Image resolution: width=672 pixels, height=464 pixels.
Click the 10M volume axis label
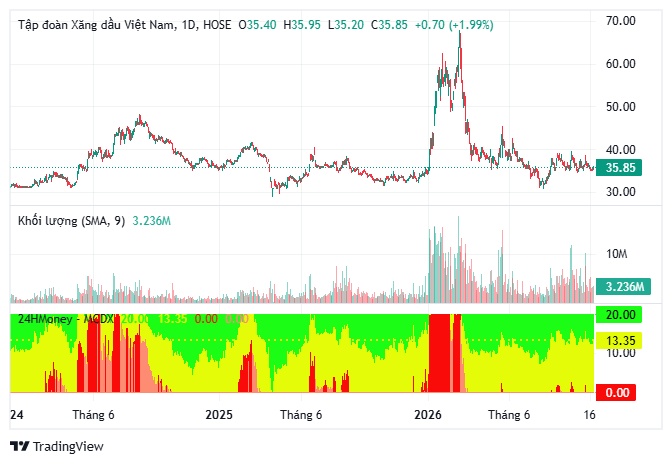click(x=616, y=254)
